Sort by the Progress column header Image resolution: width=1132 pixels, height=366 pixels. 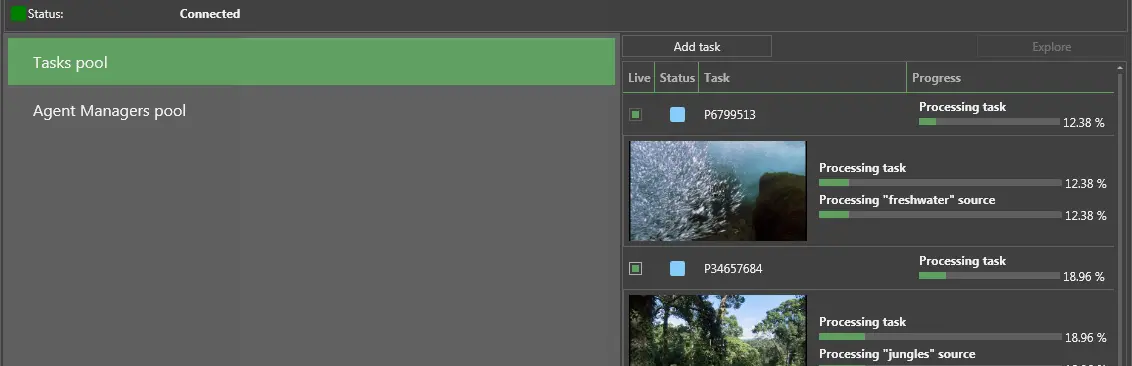pyautogui.click(x=1011, y=77)
